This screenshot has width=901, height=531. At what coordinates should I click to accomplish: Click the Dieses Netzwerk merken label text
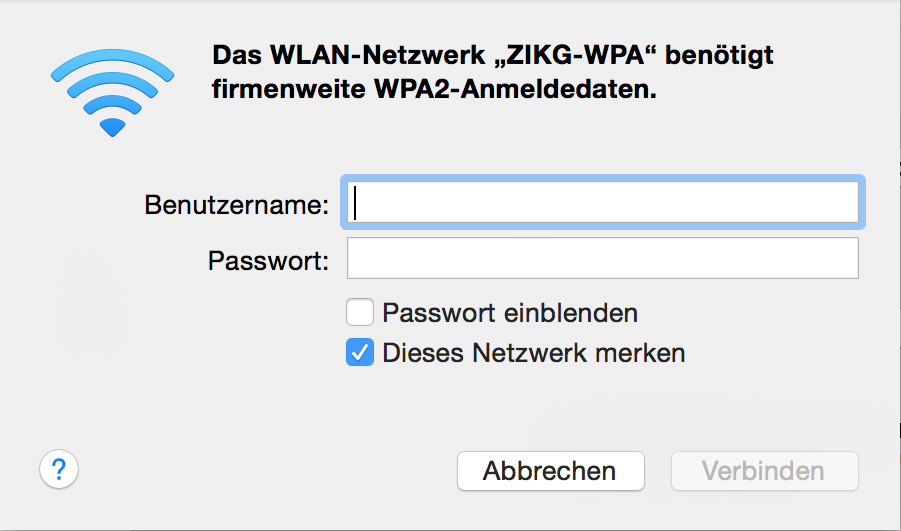(x=534, y=353)
